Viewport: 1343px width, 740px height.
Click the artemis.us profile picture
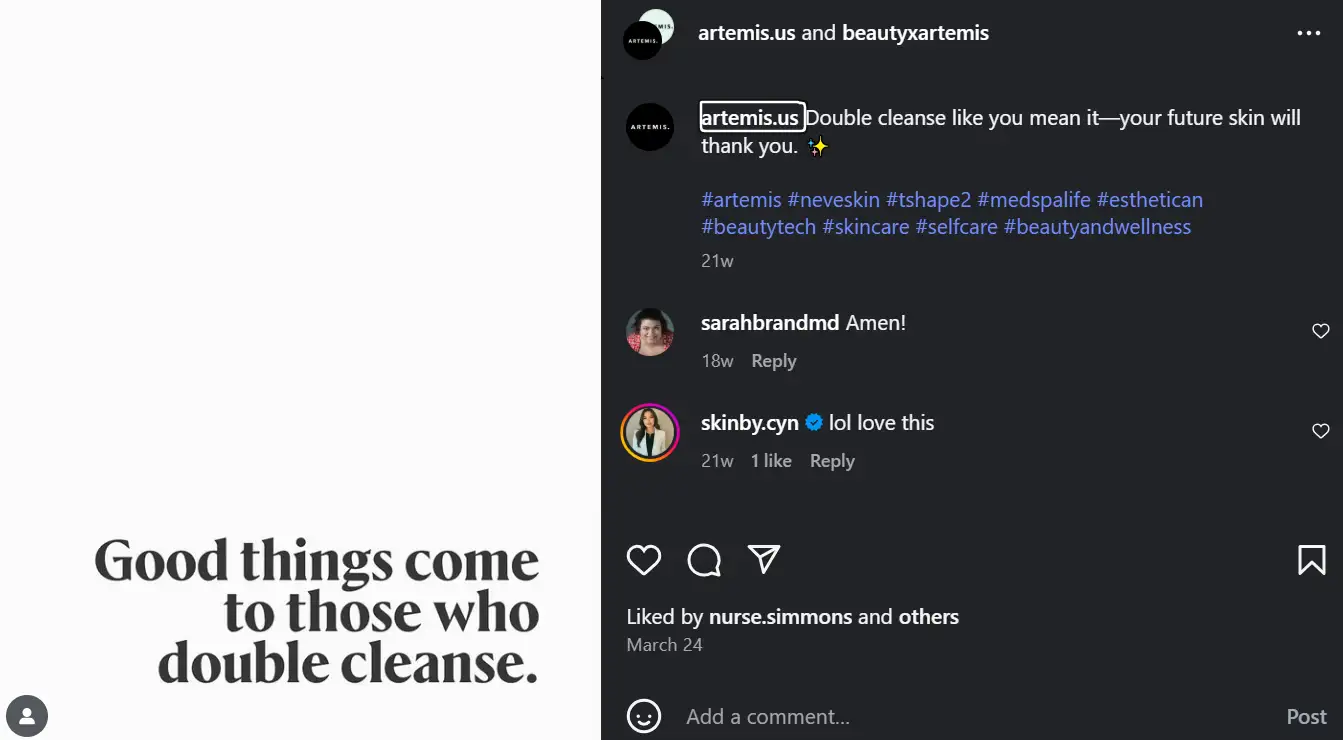[x=650, y=126]
